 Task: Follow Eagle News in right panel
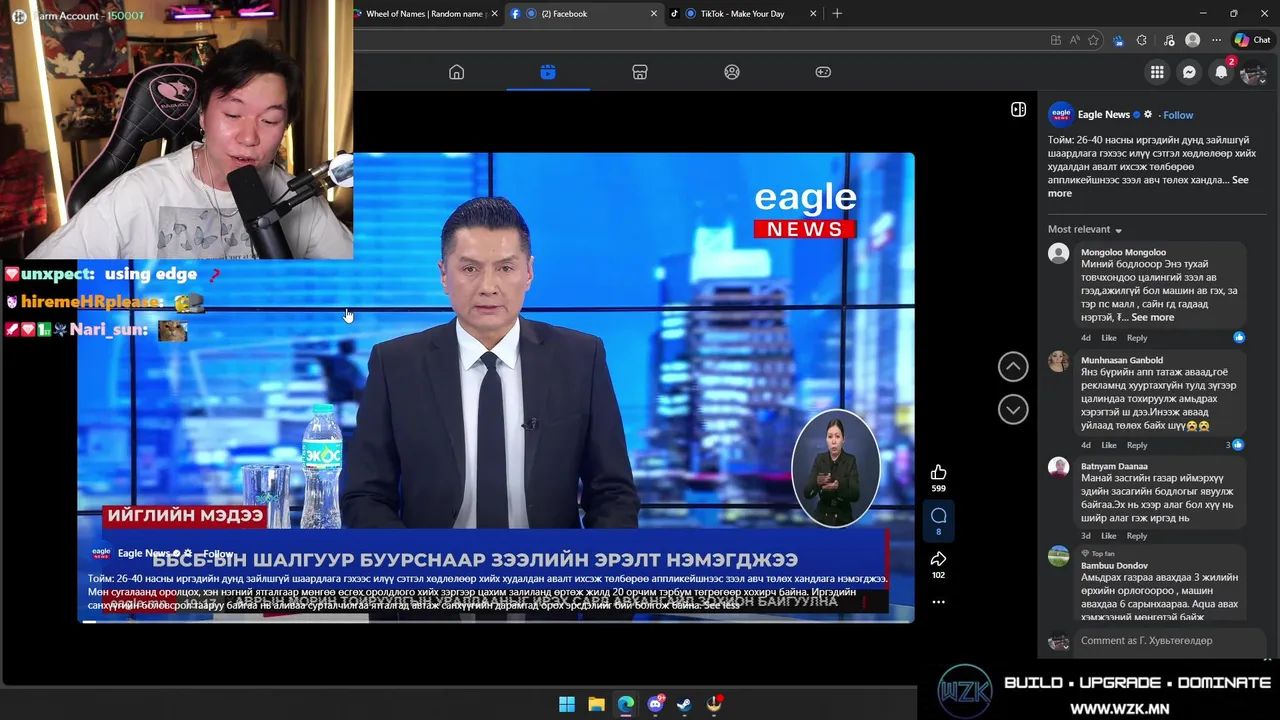click(x=1178, y=115)
